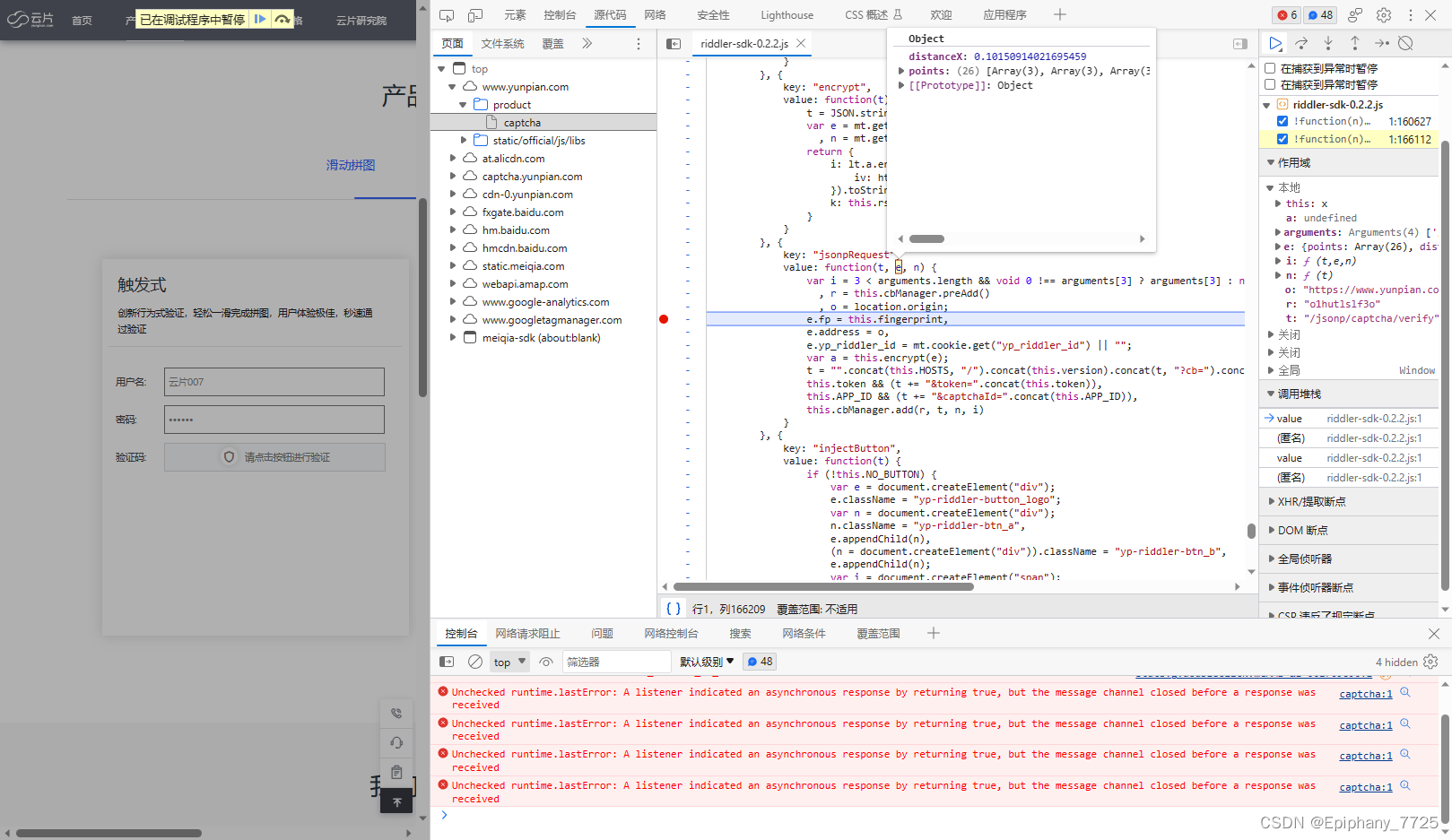Open the 网络请求阻止 drawer tab
The height and width of the screenshot is (840, 1452).
[x=527, y=634]
